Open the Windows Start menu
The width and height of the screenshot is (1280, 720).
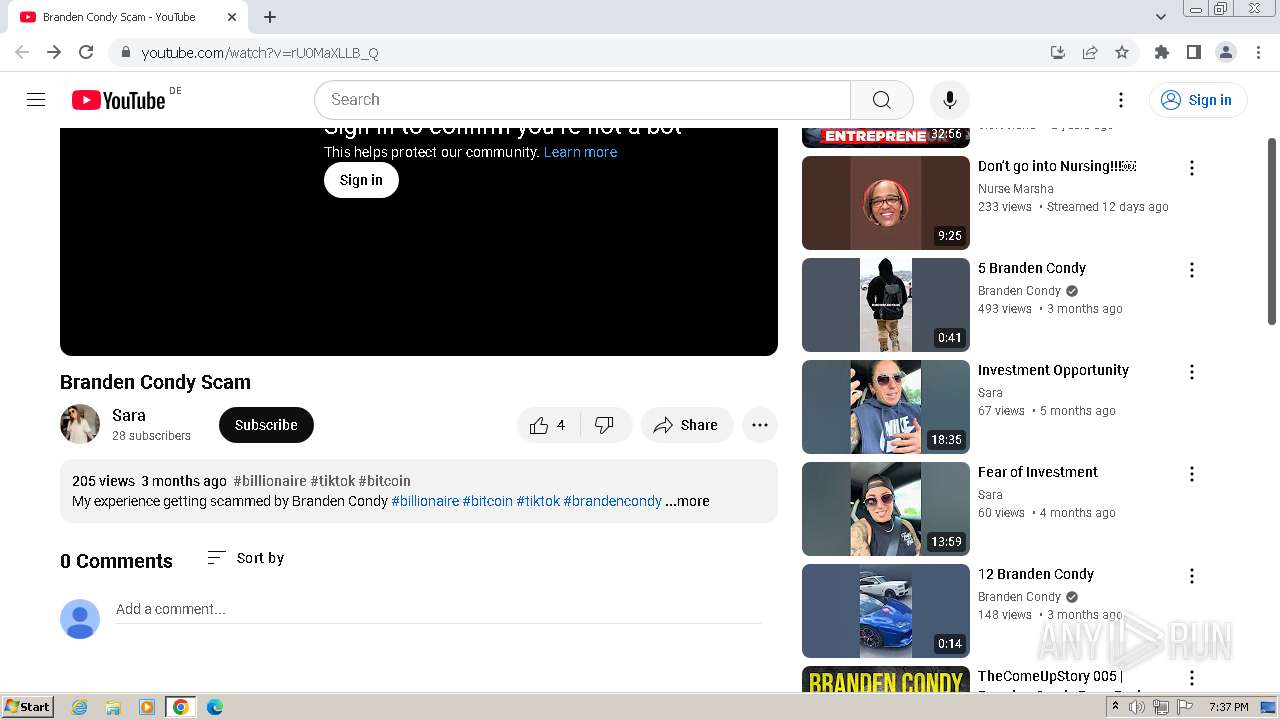point(28,706)
